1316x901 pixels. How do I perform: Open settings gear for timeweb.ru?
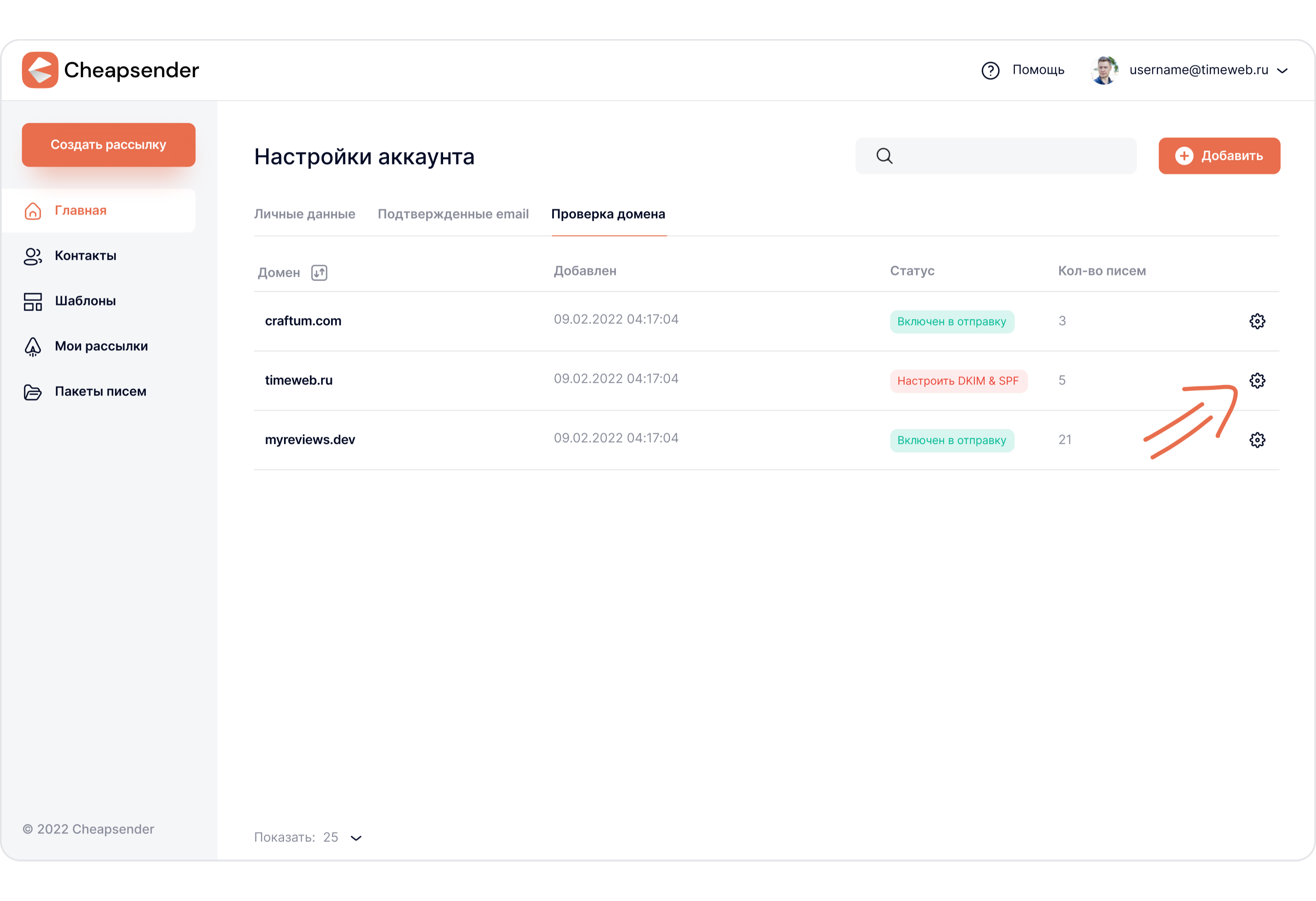coord(1257,381)
